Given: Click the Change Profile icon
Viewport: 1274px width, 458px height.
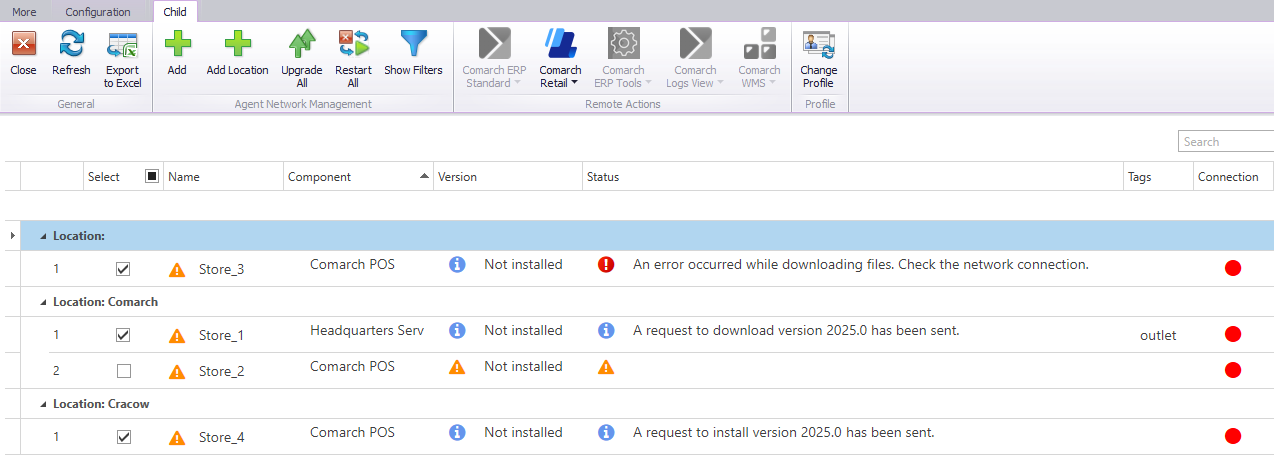Looking at the screenshot, I should coord(818,44).
